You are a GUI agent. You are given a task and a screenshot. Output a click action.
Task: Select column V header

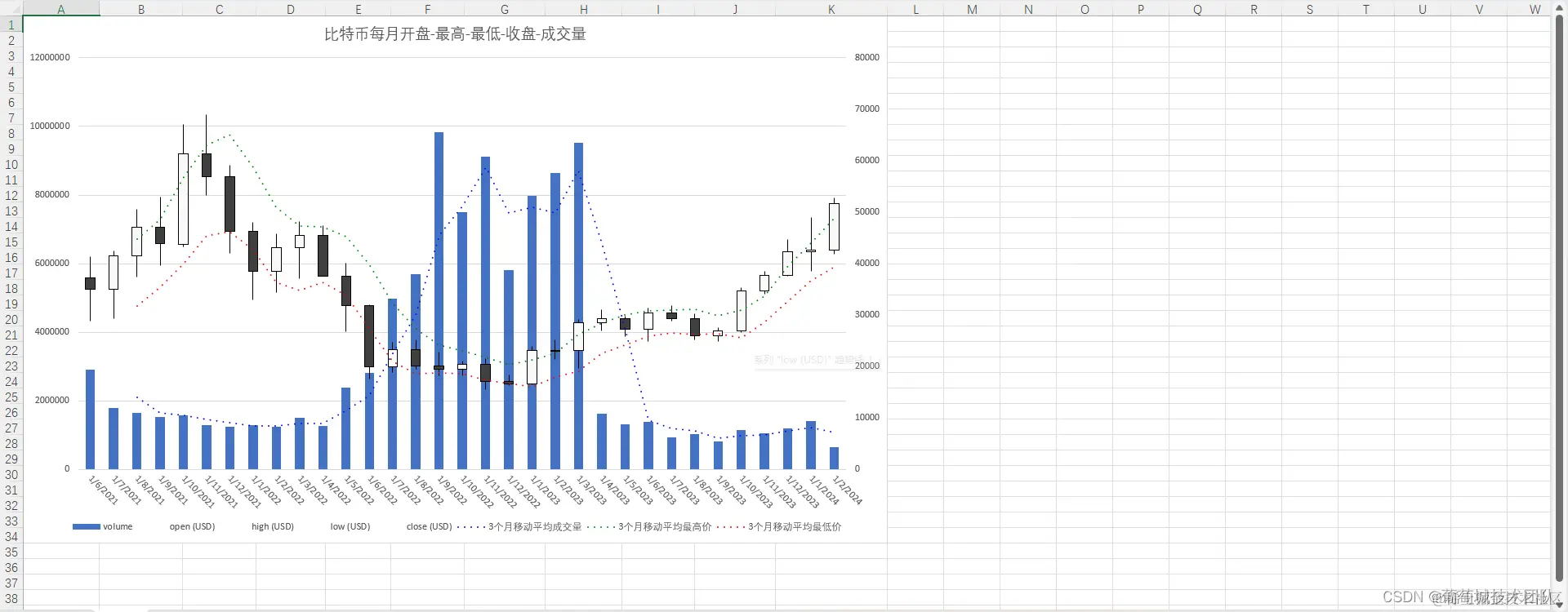click(1479, 10)
